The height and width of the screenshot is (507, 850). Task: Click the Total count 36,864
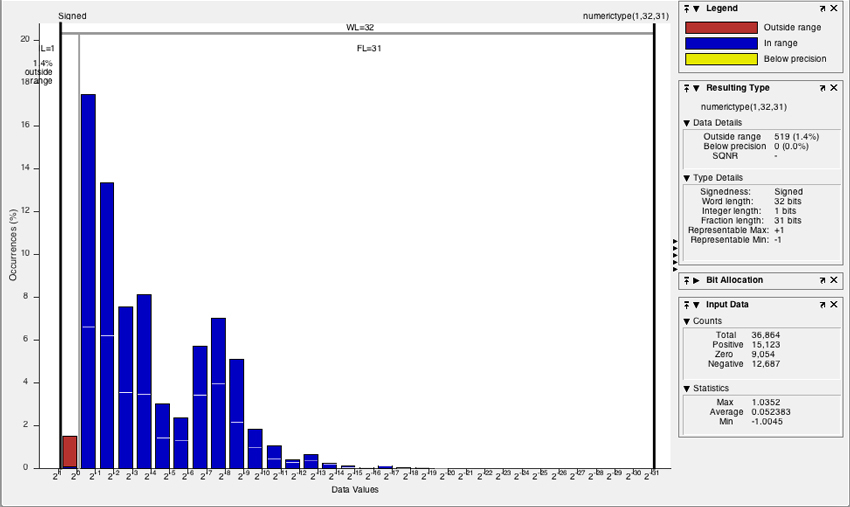765,335
